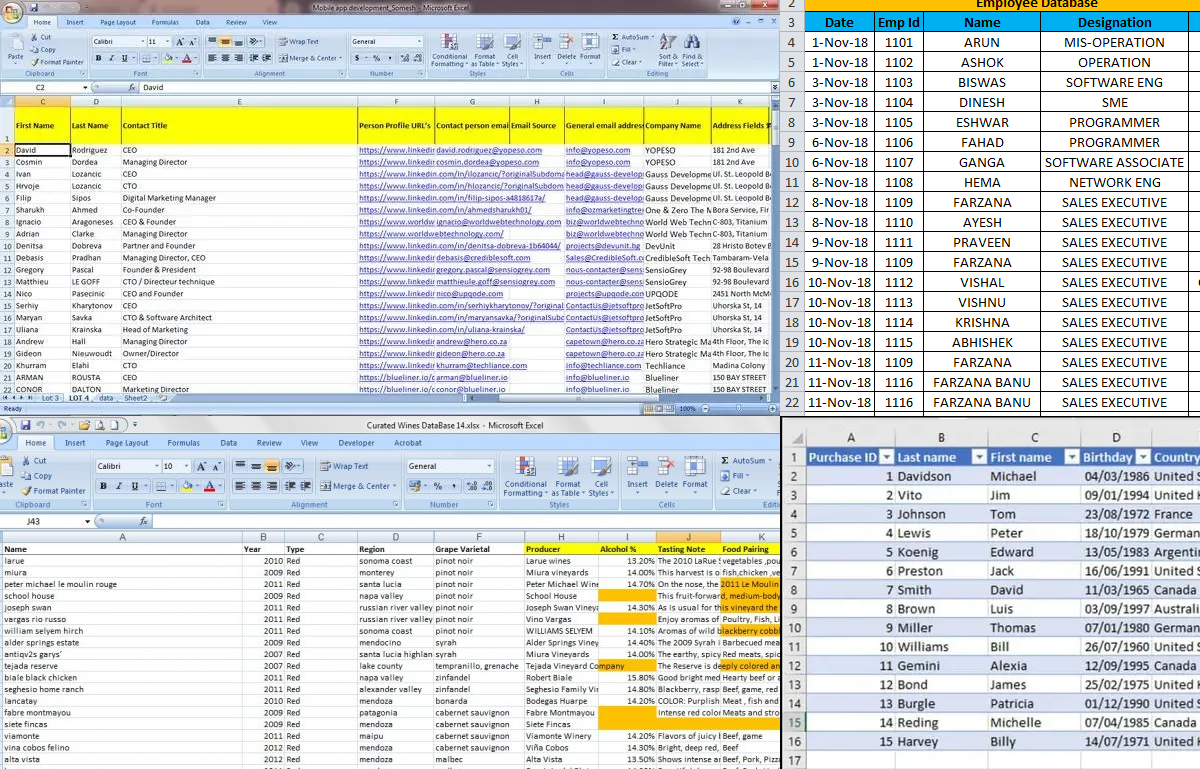
Task: Open the Birthday column filter dropdown
Action: click(x=1142, y=457)
